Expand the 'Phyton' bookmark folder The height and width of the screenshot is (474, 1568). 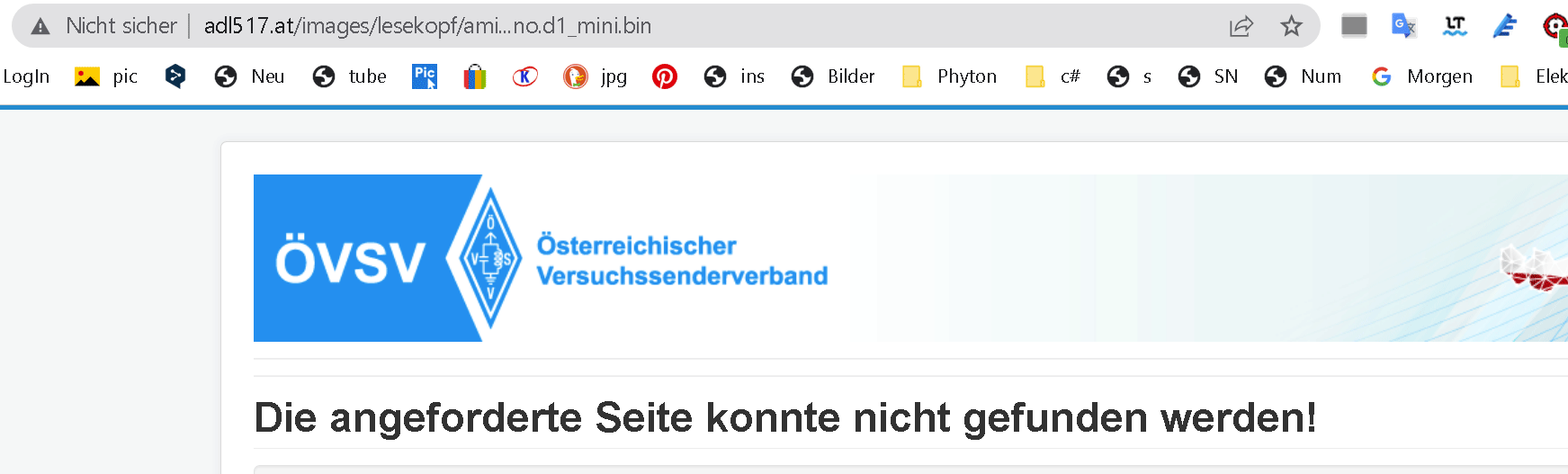[950, 76]
